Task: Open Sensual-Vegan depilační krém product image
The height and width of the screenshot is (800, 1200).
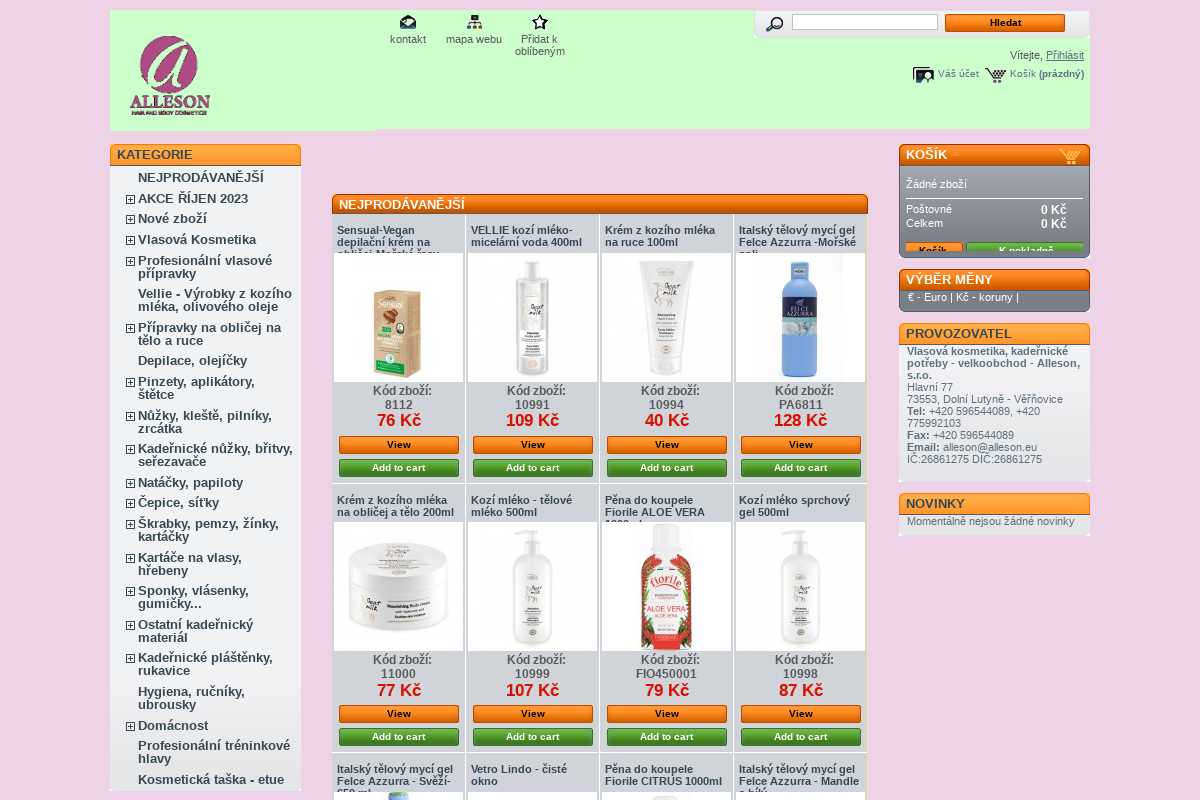Action: 399,317
